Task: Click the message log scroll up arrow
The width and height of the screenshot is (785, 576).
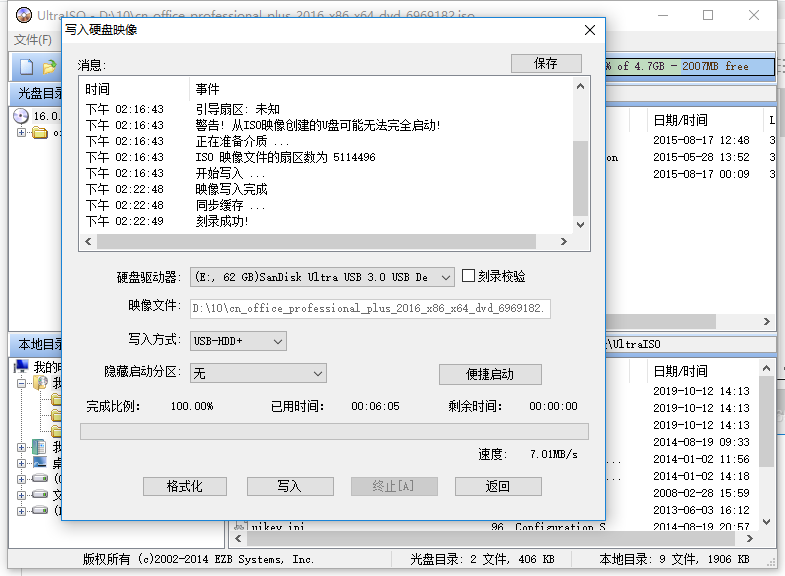Action: coord(580,87)
